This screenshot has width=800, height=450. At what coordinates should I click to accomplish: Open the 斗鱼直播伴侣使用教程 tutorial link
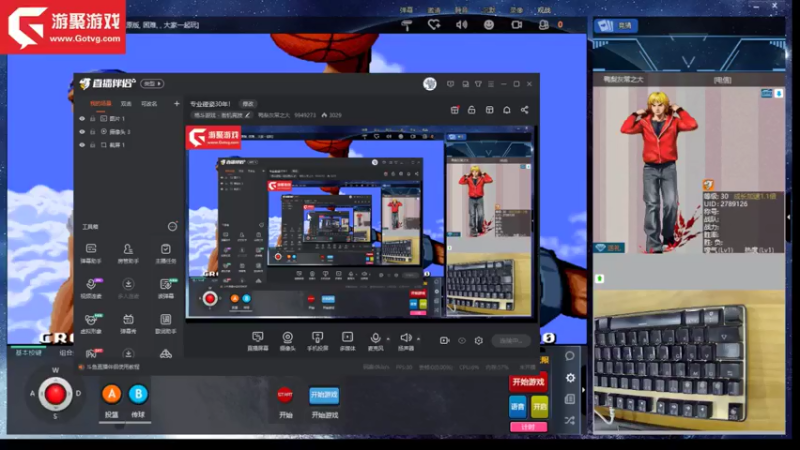pos(112,367)
